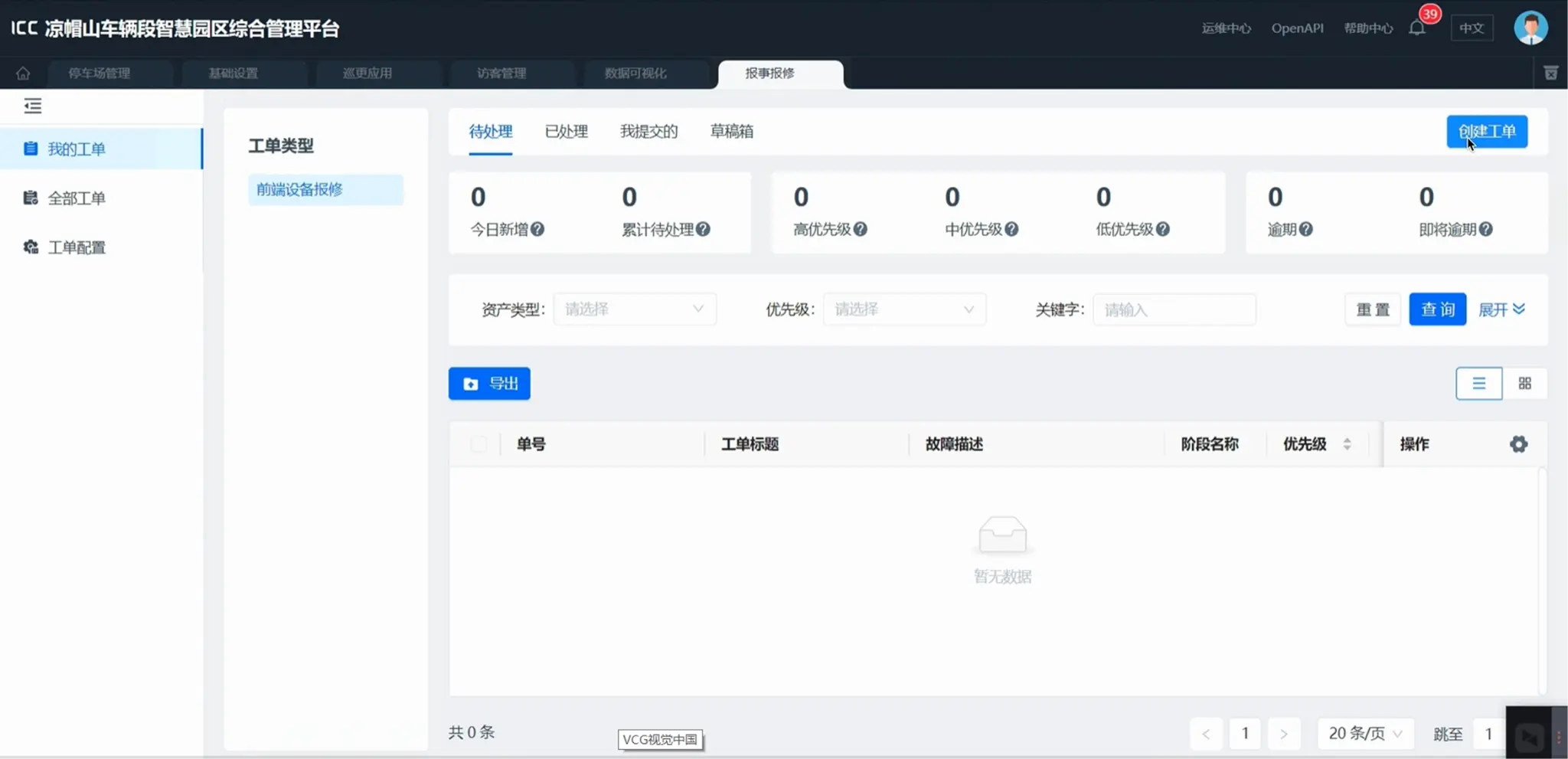
Task: Open 帮助中心 link in header
Action: coord(1368,28)
